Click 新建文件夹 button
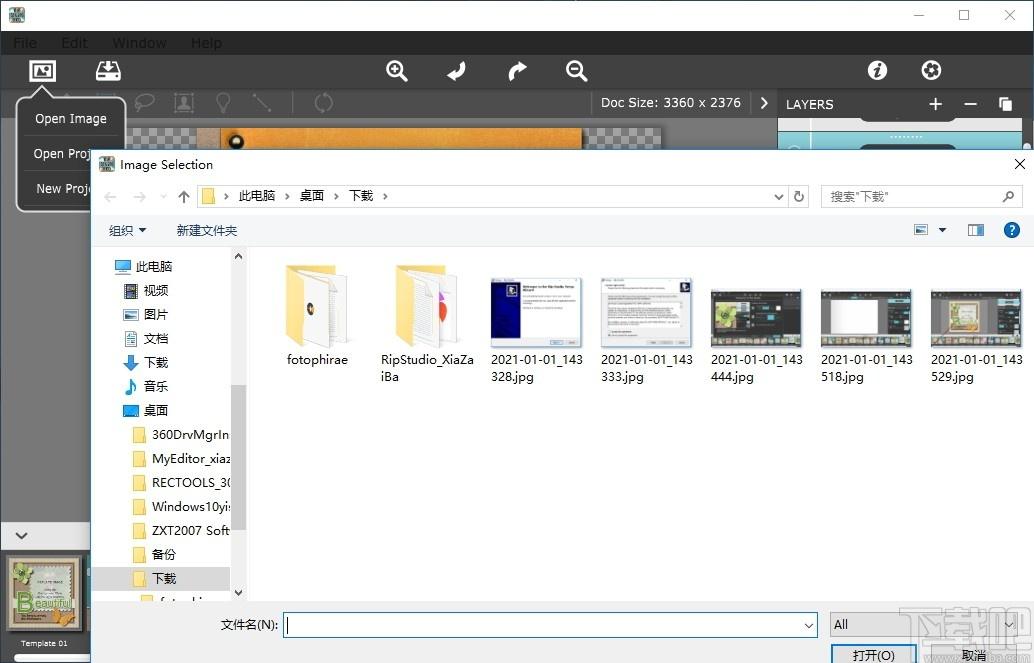1034x663 pixels. tap(206, 230)
